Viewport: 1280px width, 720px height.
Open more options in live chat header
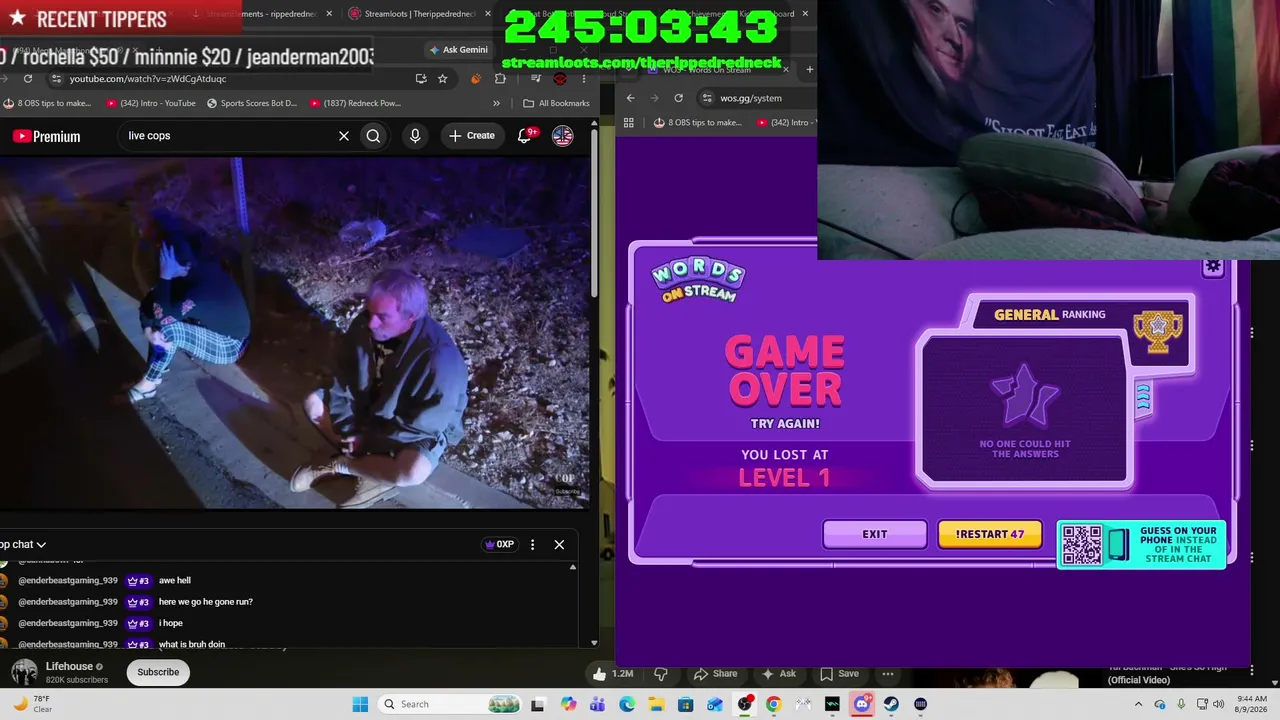point(532,545)
